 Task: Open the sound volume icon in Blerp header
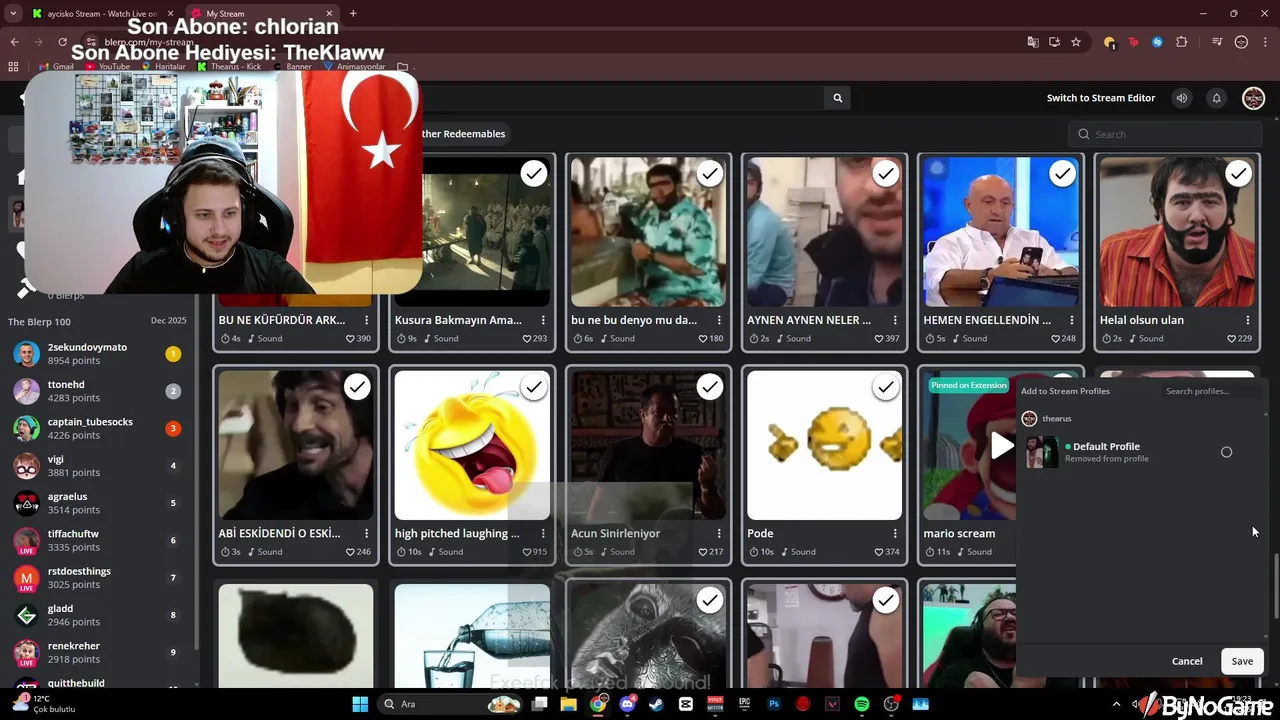tap(1182, 98)
